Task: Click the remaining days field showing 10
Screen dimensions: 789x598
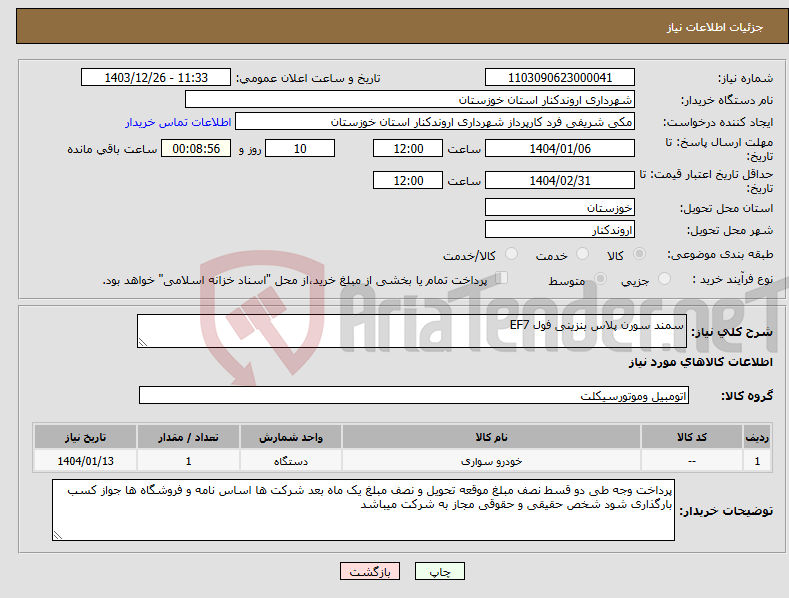Action: click(300, 148)
